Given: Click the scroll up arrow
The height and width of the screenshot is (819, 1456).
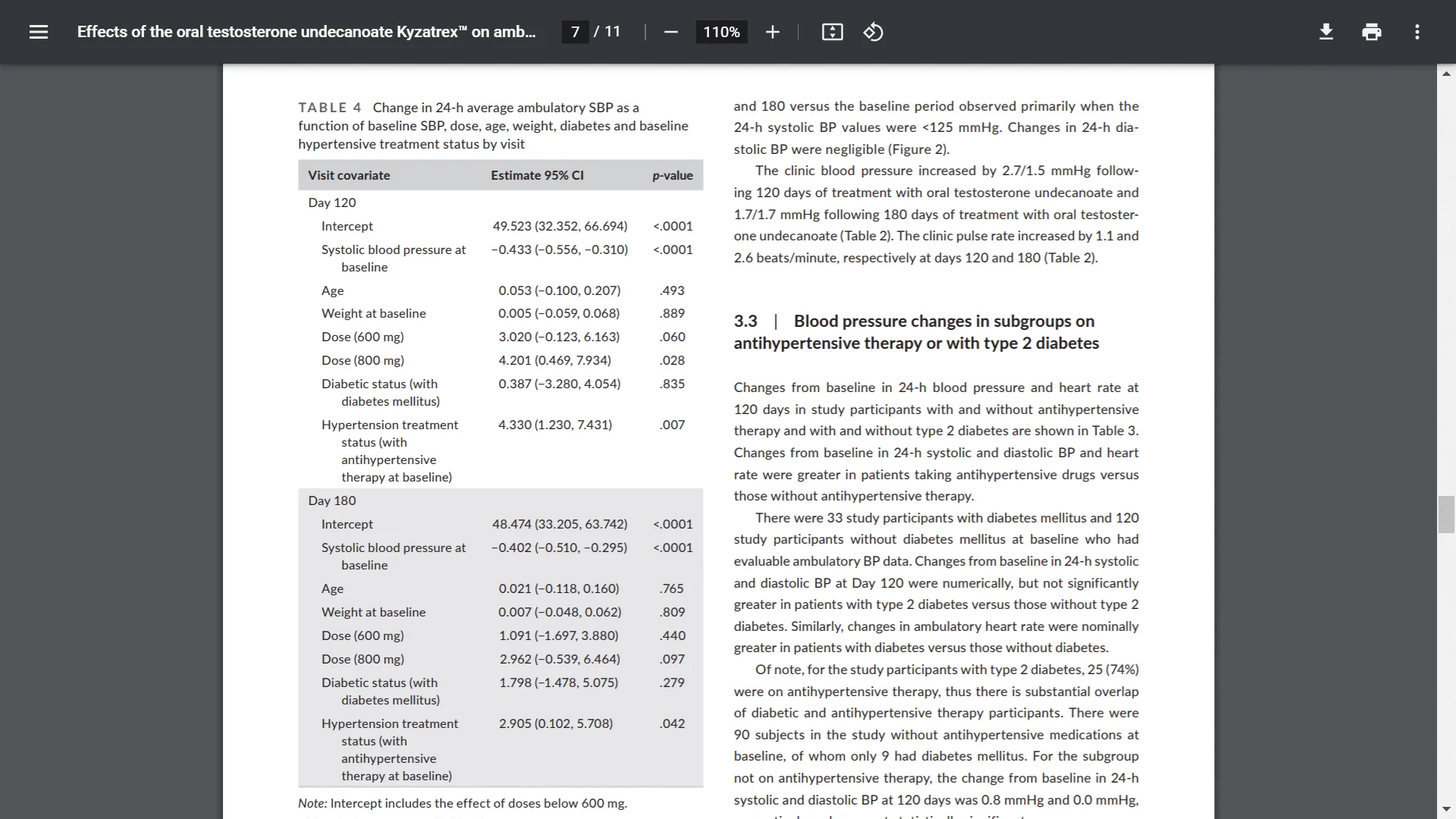Looking at the screenshot, I should point(1446,74).
